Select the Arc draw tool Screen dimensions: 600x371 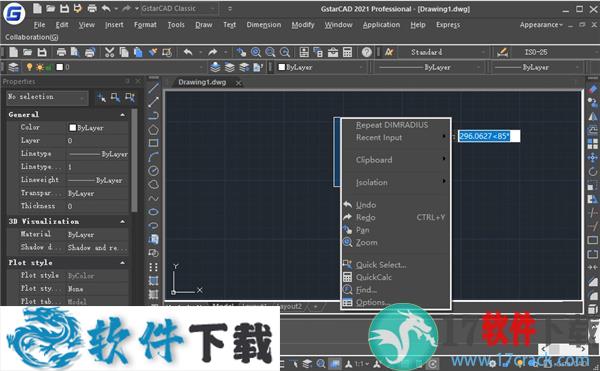pos(153,157)
